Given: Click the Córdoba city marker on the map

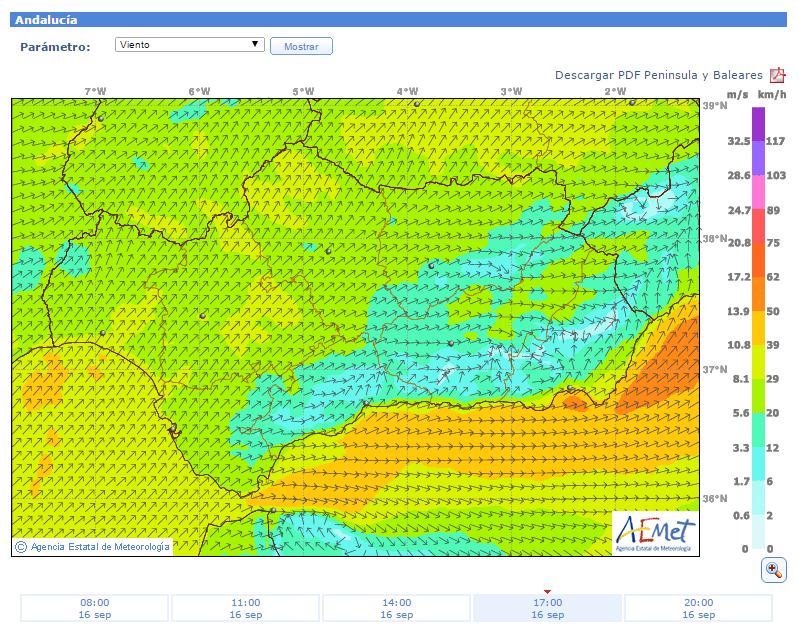Looking at the screenshot, I should pyautogui.click(x=328, y=251).
